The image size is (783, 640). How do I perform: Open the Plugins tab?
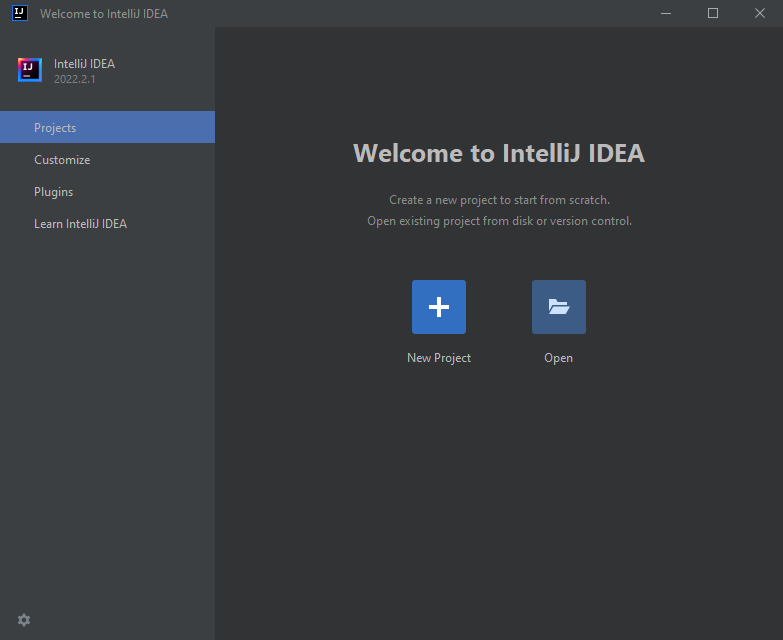coord(107,192)
